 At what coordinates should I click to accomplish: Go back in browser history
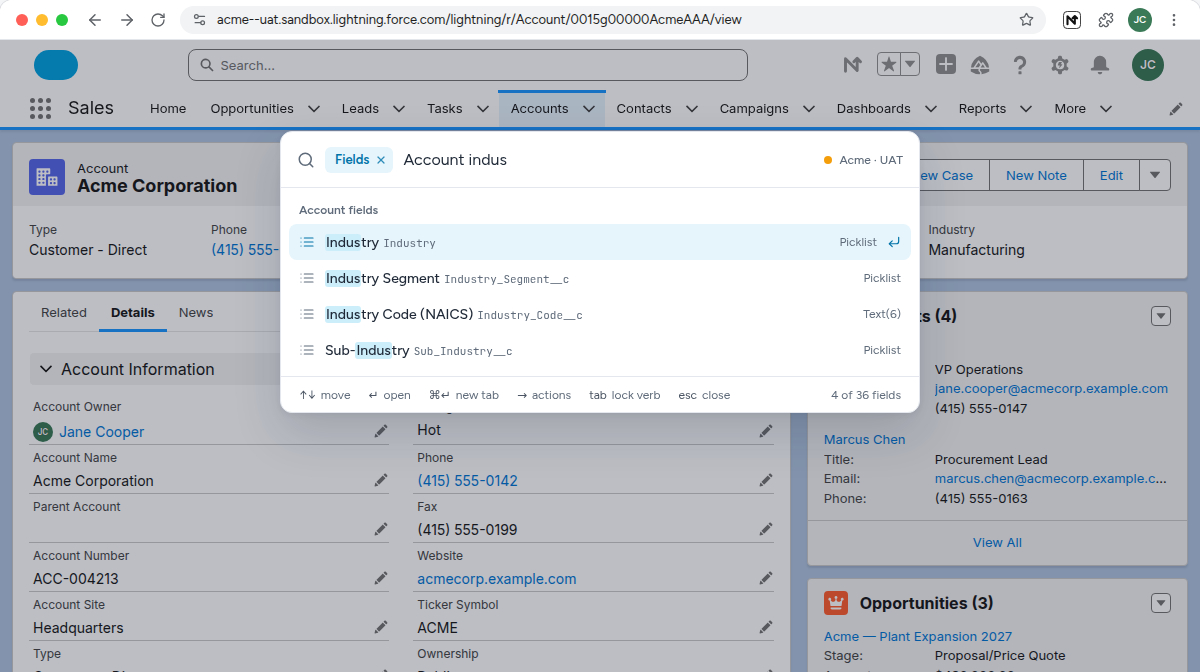94,19
